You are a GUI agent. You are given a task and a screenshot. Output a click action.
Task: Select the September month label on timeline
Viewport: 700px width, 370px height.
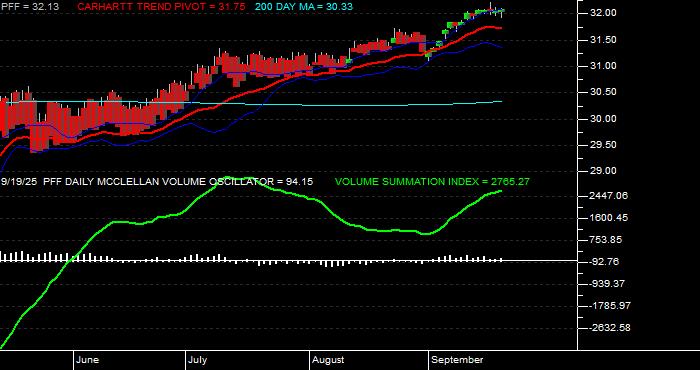pyautogui.click(x=457, y=360)
